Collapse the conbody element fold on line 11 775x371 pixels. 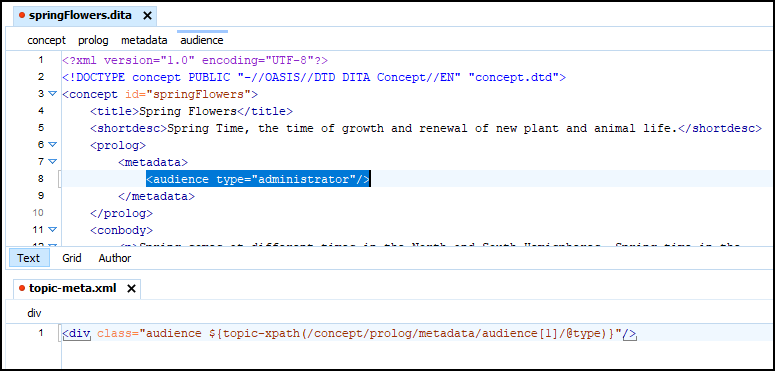53,230
